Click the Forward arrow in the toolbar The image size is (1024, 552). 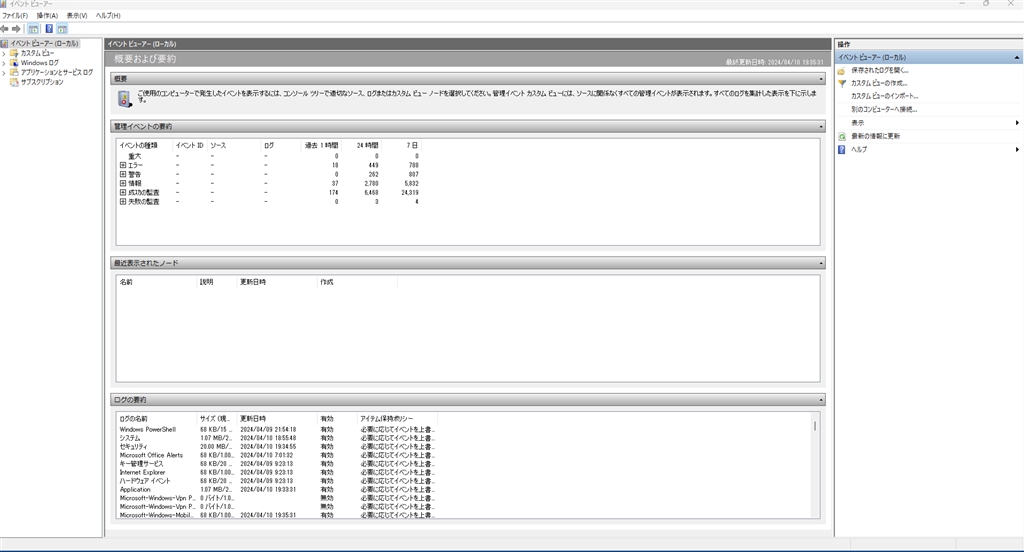coord(16,29)
